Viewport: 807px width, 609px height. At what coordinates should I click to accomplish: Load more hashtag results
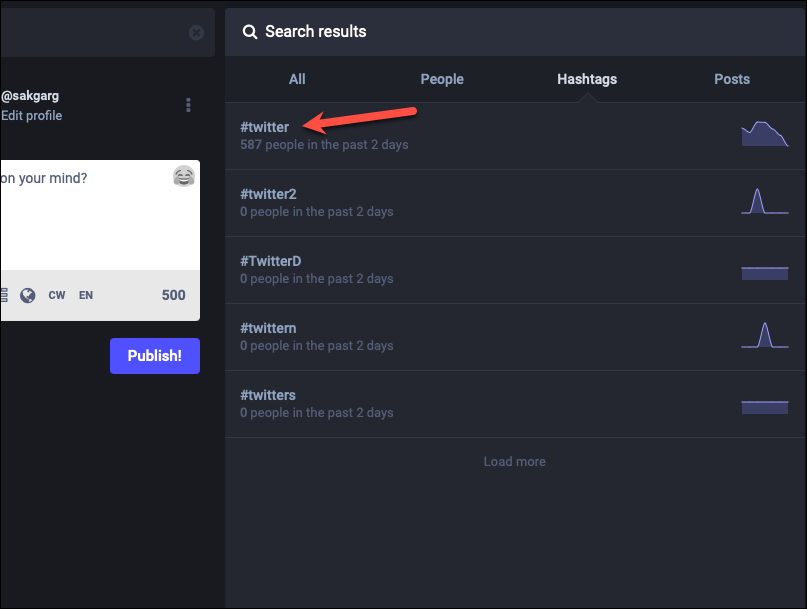515,461
